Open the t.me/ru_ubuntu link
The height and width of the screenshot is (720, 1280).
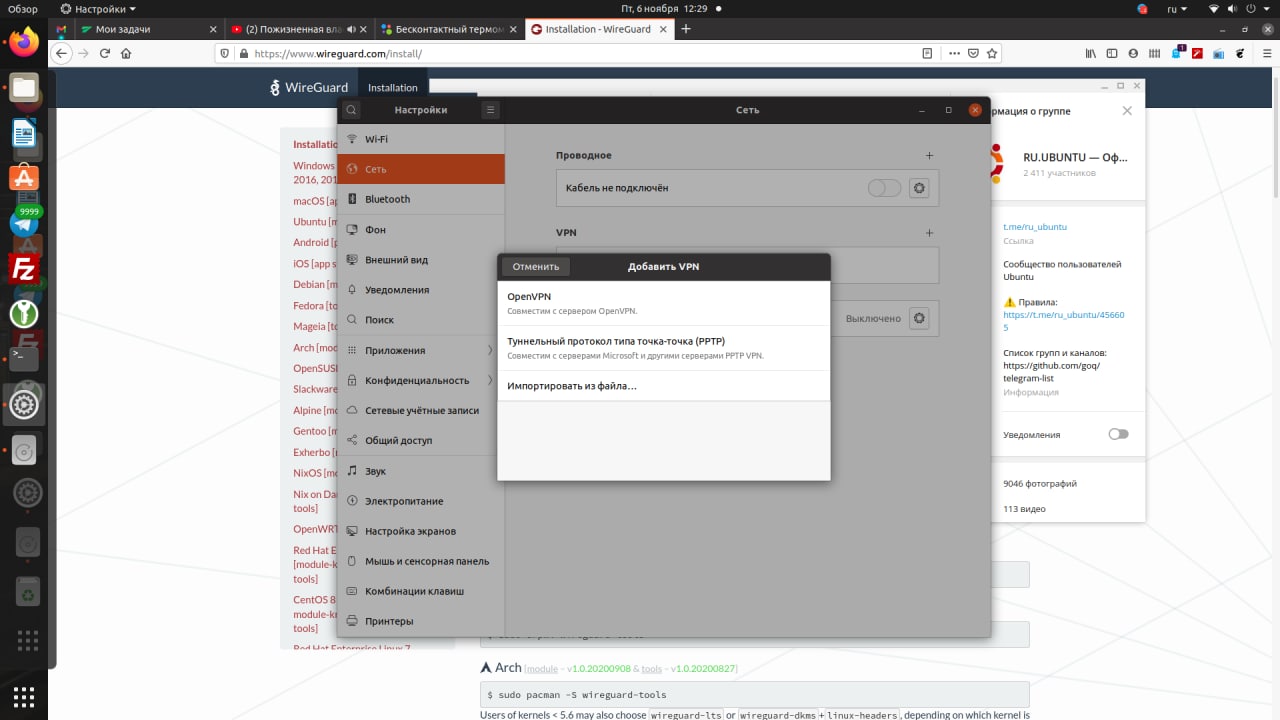1035,226
